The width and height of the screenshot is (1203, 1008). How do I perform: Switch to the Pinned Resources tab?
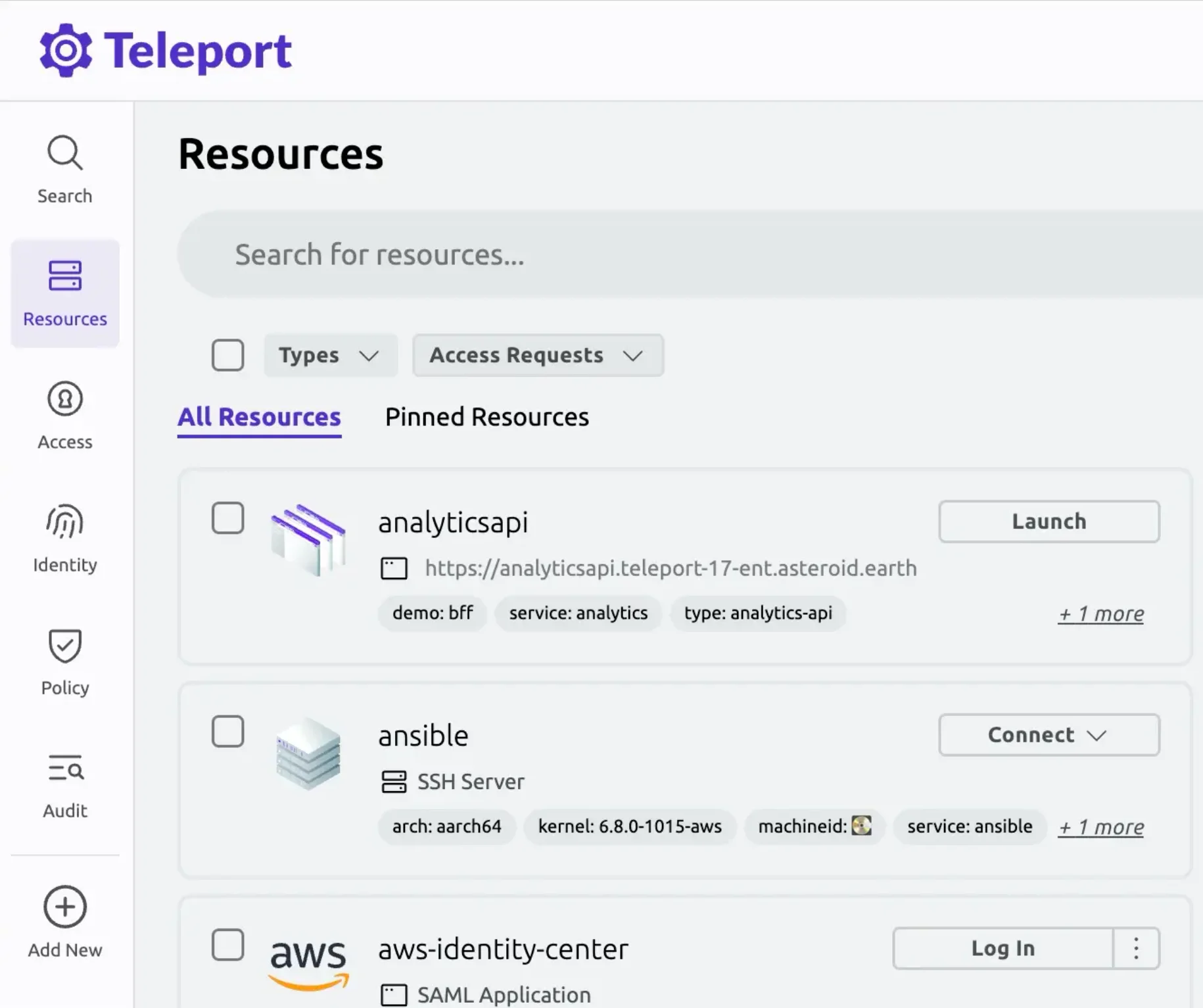click(x=486, y=417)
